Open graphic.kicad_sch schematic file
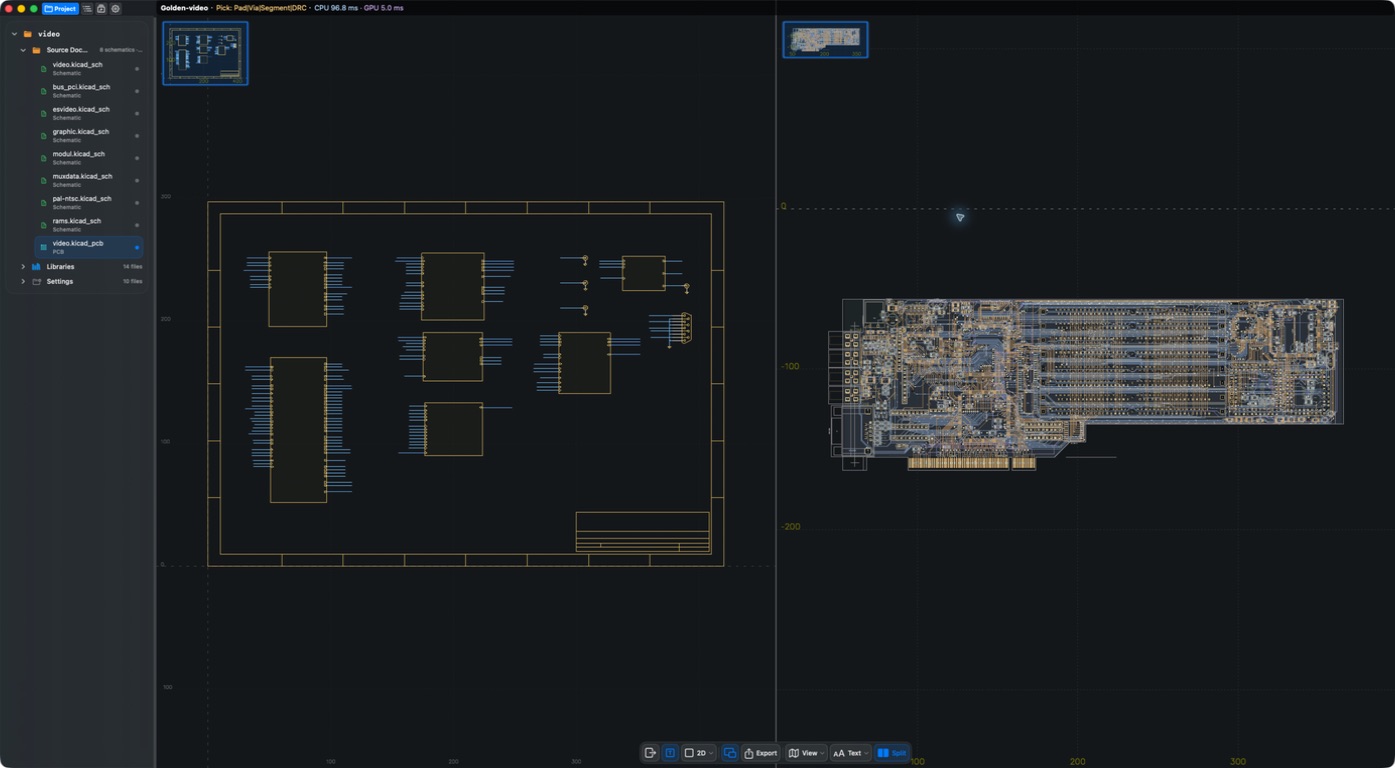The width and height of the screenshot is (1395, 768). (x=88, y=135)
